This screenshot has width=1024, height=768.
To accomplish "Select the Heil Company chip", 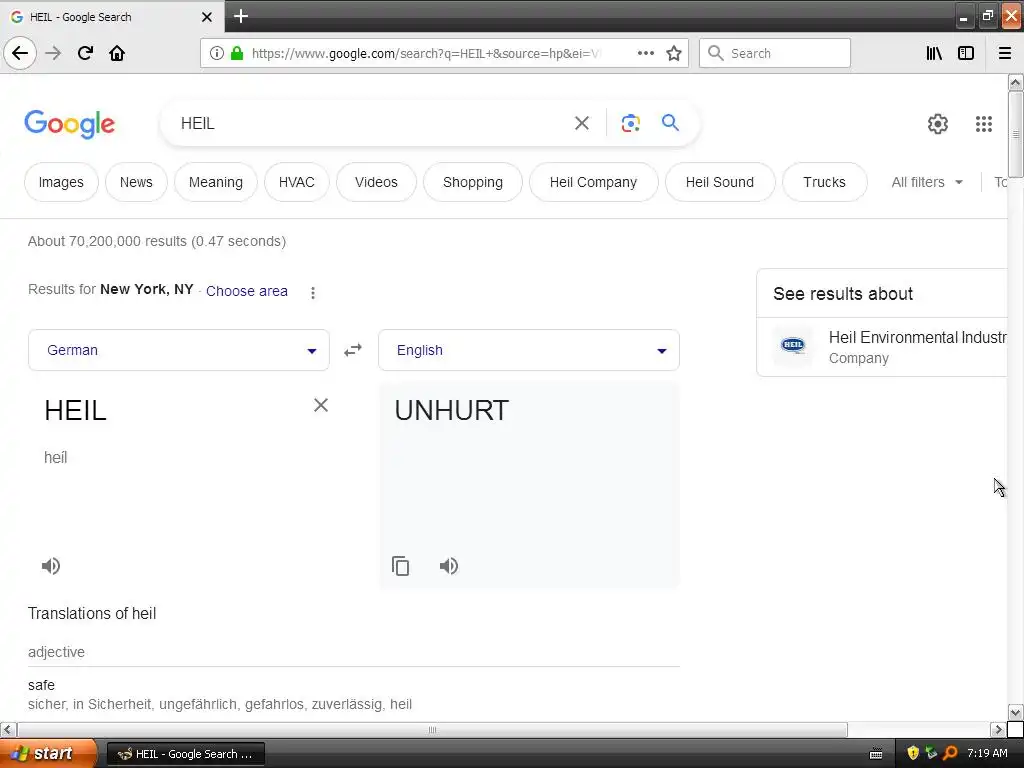I will [x=593, y=182].
